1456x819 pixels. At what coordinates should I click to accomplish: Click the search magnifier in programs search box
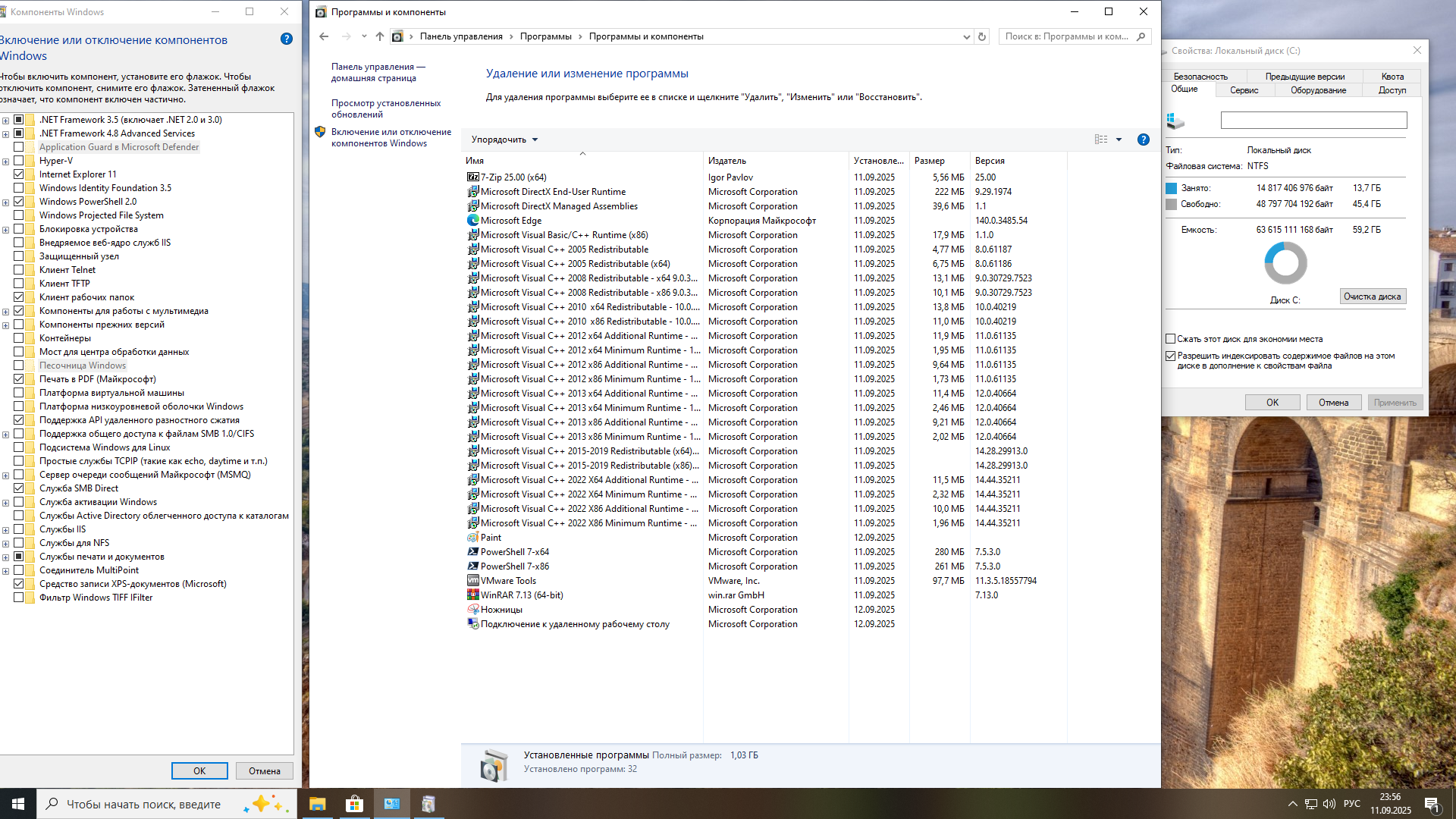coord(1141,36)
